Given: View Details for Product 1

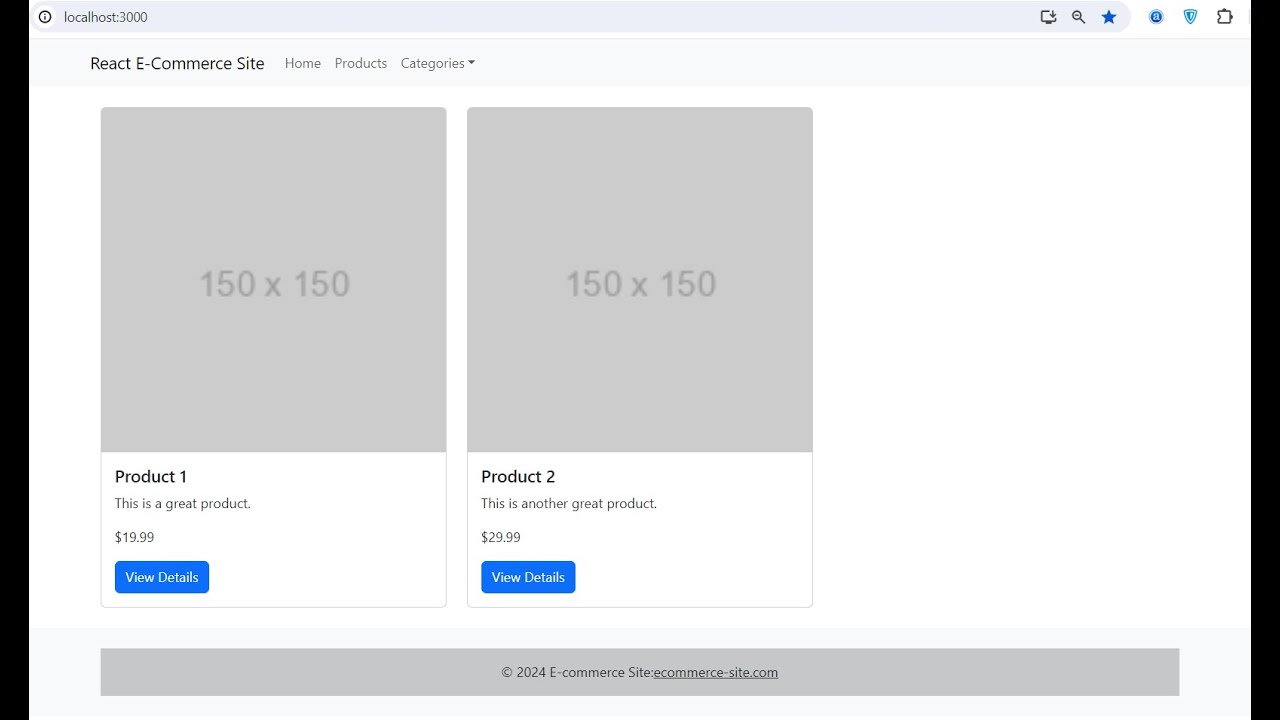Looking at the screenshot, I should click(162, 577).
